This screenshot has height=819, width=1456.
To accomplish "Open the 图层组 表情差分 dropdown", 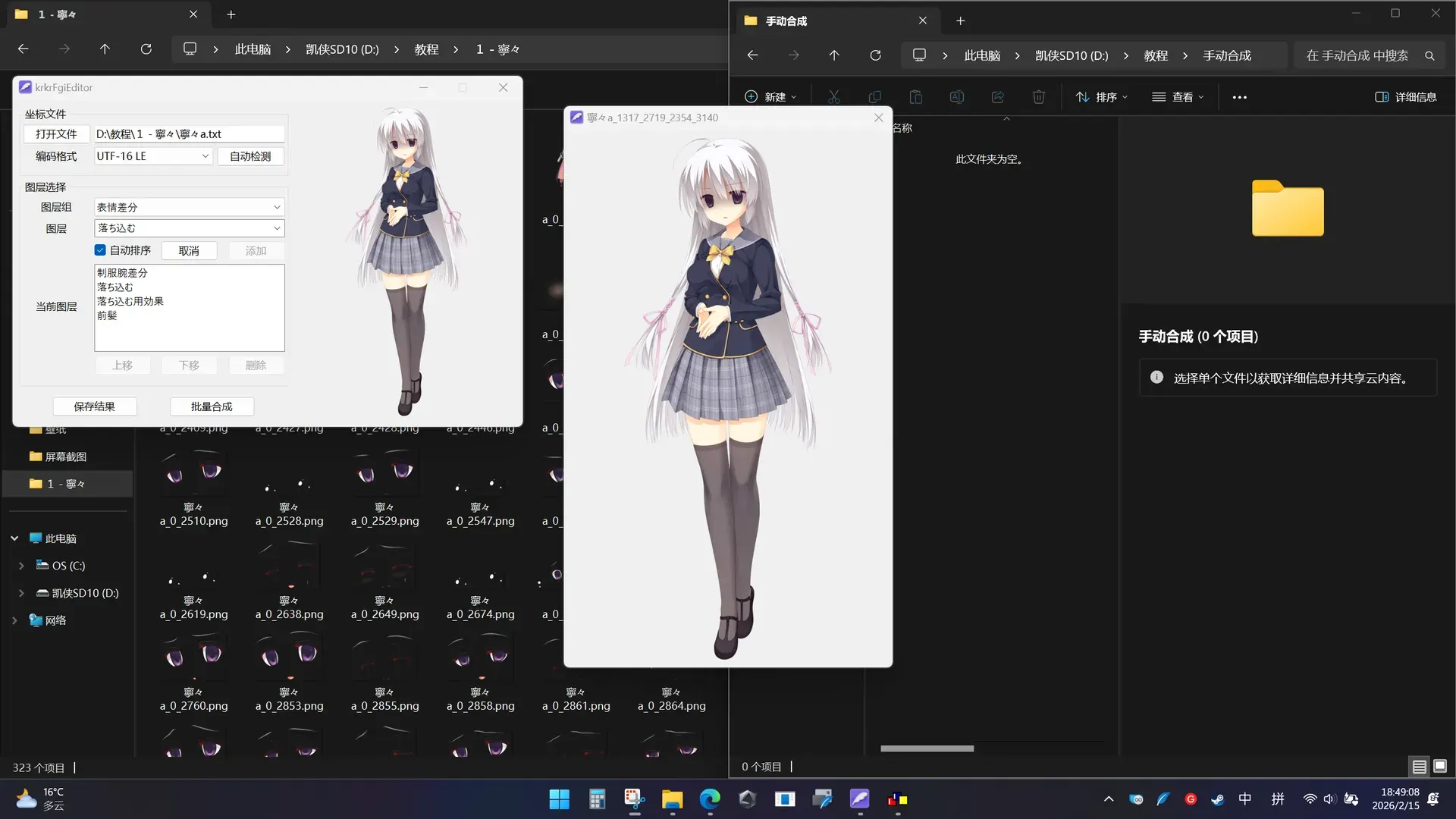I will pyautogui.click(x=189, y=207).
